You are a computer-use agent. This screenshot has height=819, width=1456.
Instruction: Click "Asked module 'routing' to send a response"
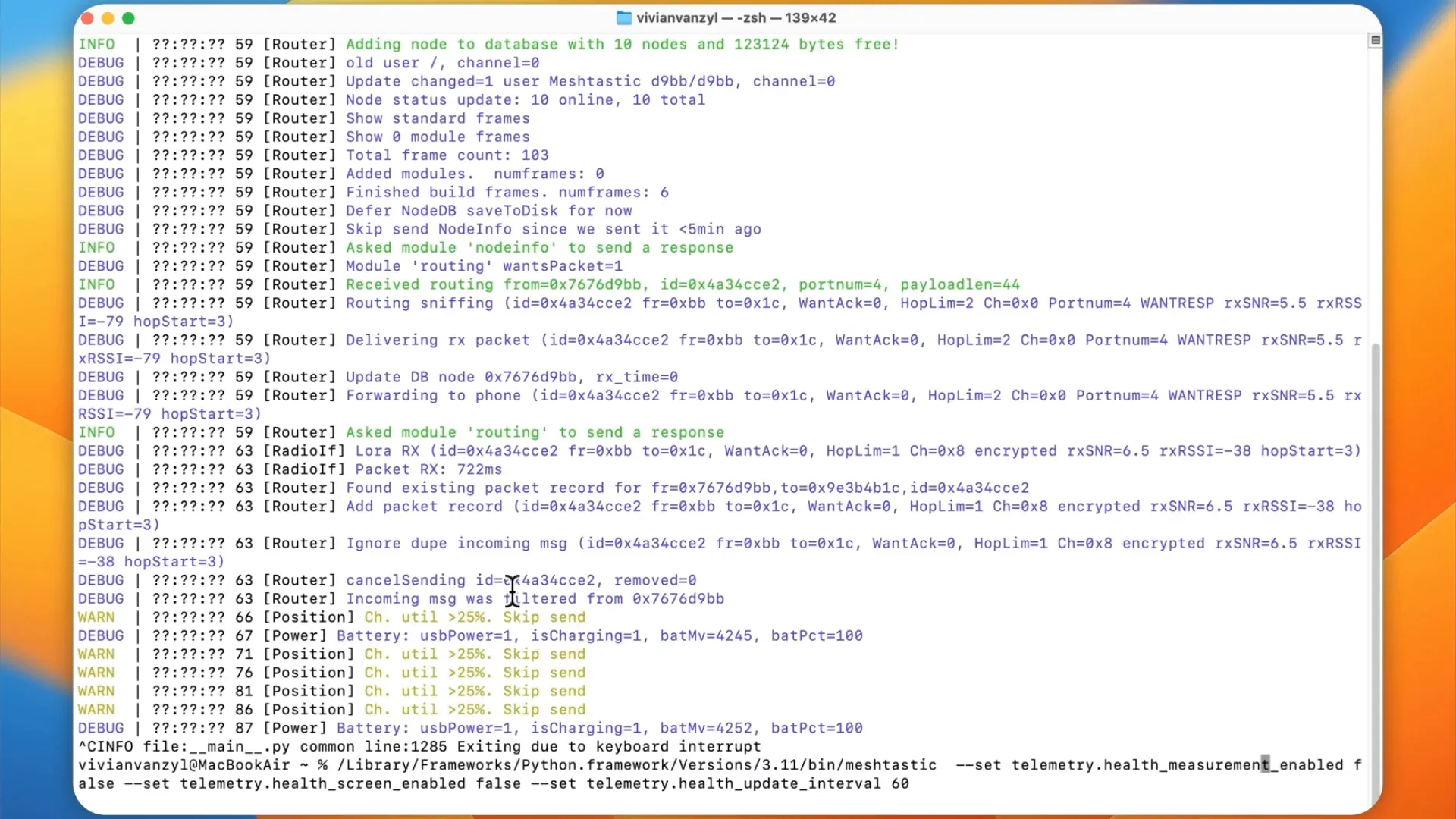point(535,432)
